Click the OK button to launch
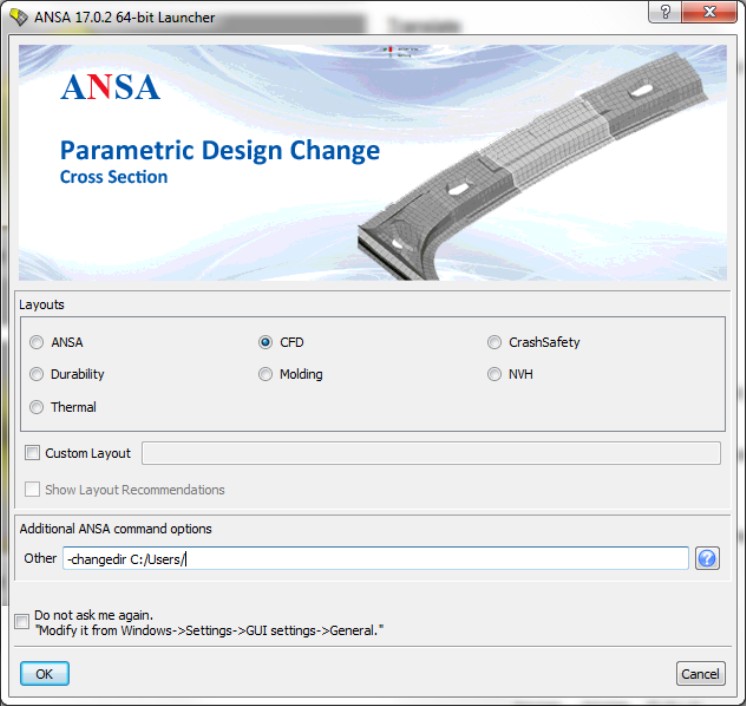 point(45,674)
